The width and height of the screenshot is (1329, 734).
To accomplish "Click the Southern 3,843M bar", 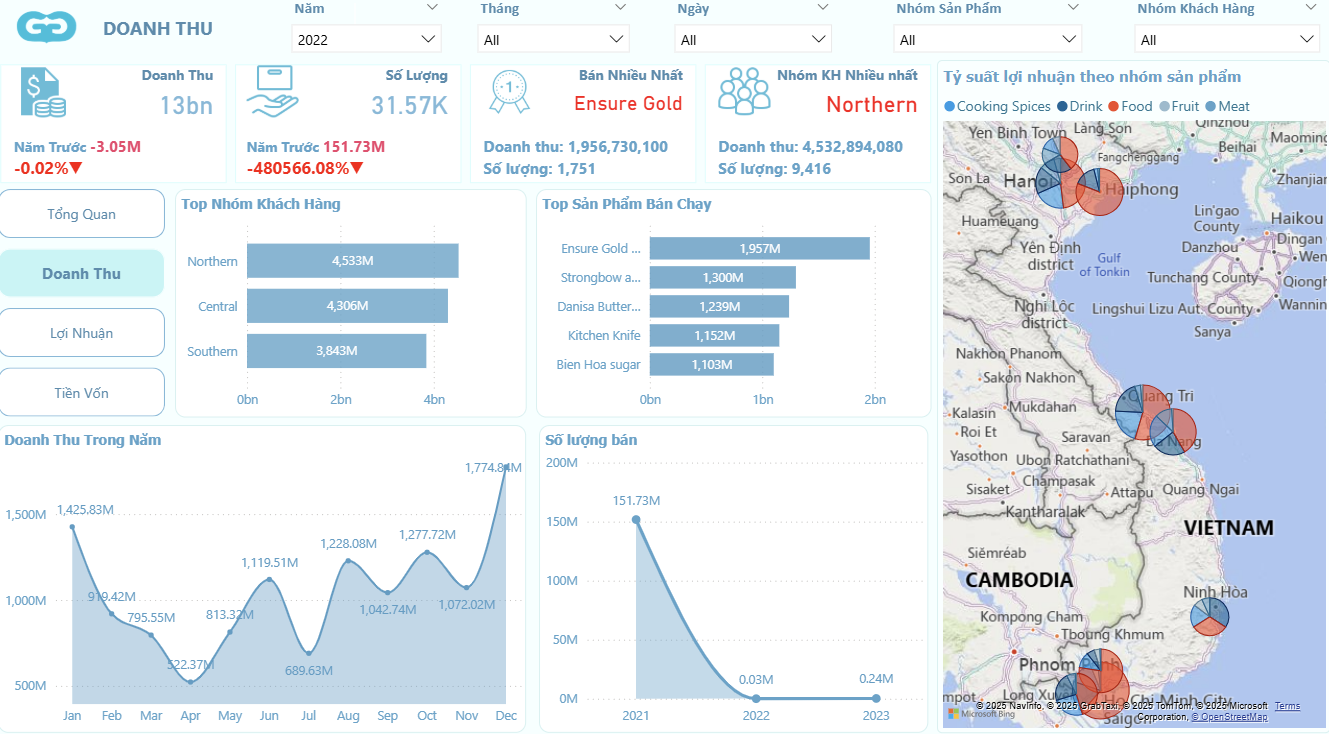I will coord(337,351).
